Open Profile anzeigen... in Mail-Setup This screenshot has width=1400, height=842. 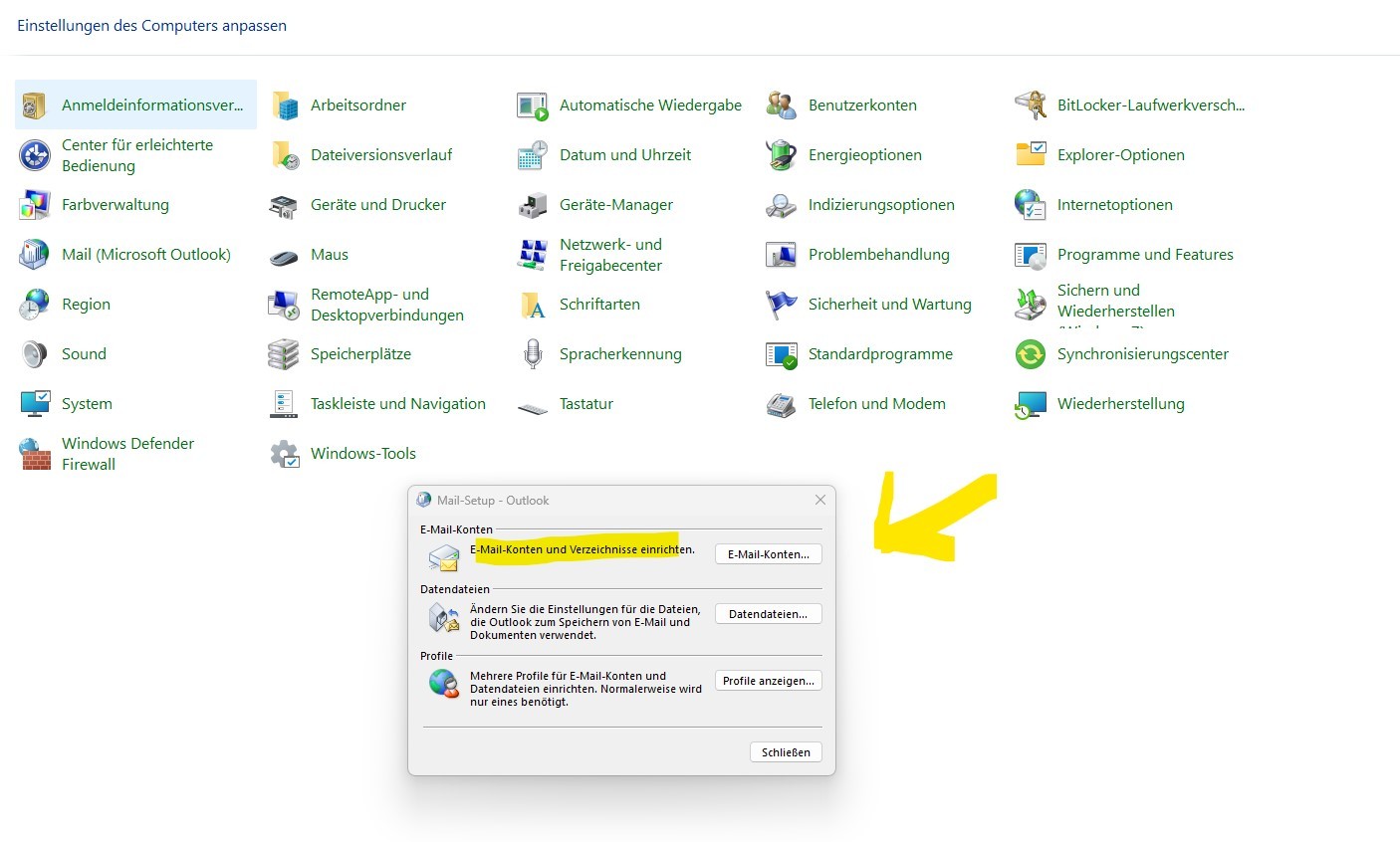pyautogui.click(x=768, y=681)
